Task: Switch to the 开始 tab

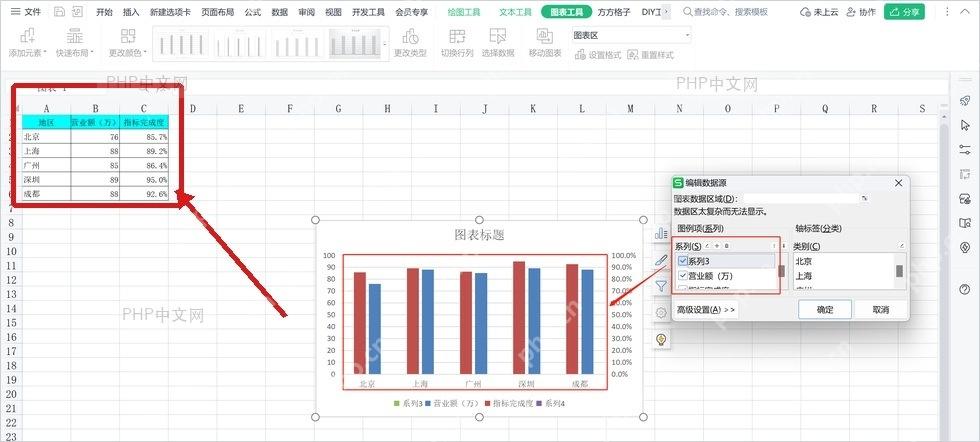Action: click(105, 12)
